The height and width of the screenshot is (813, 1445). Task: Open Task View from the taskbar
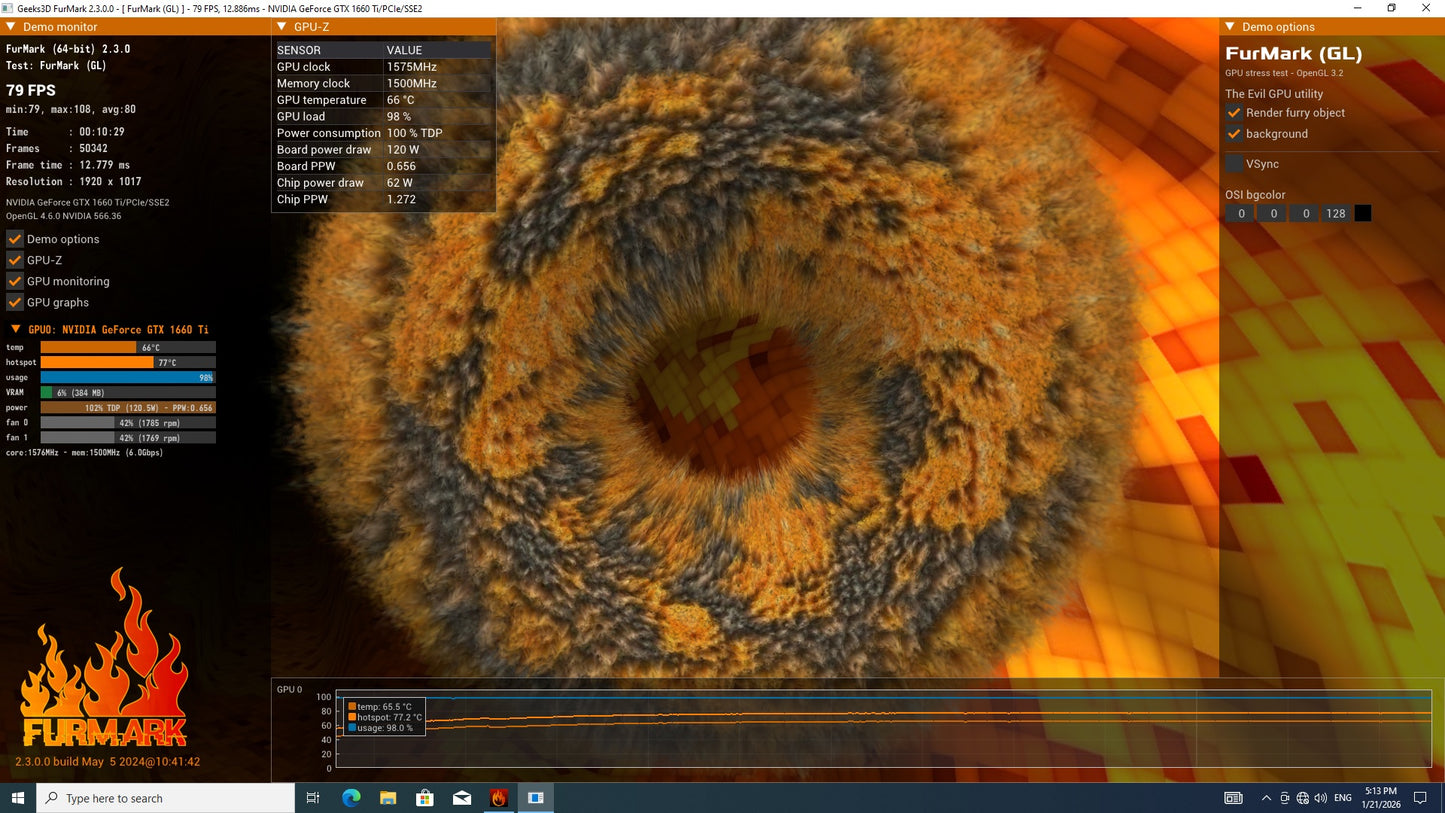pyautogui.click(x=313, y=798)
